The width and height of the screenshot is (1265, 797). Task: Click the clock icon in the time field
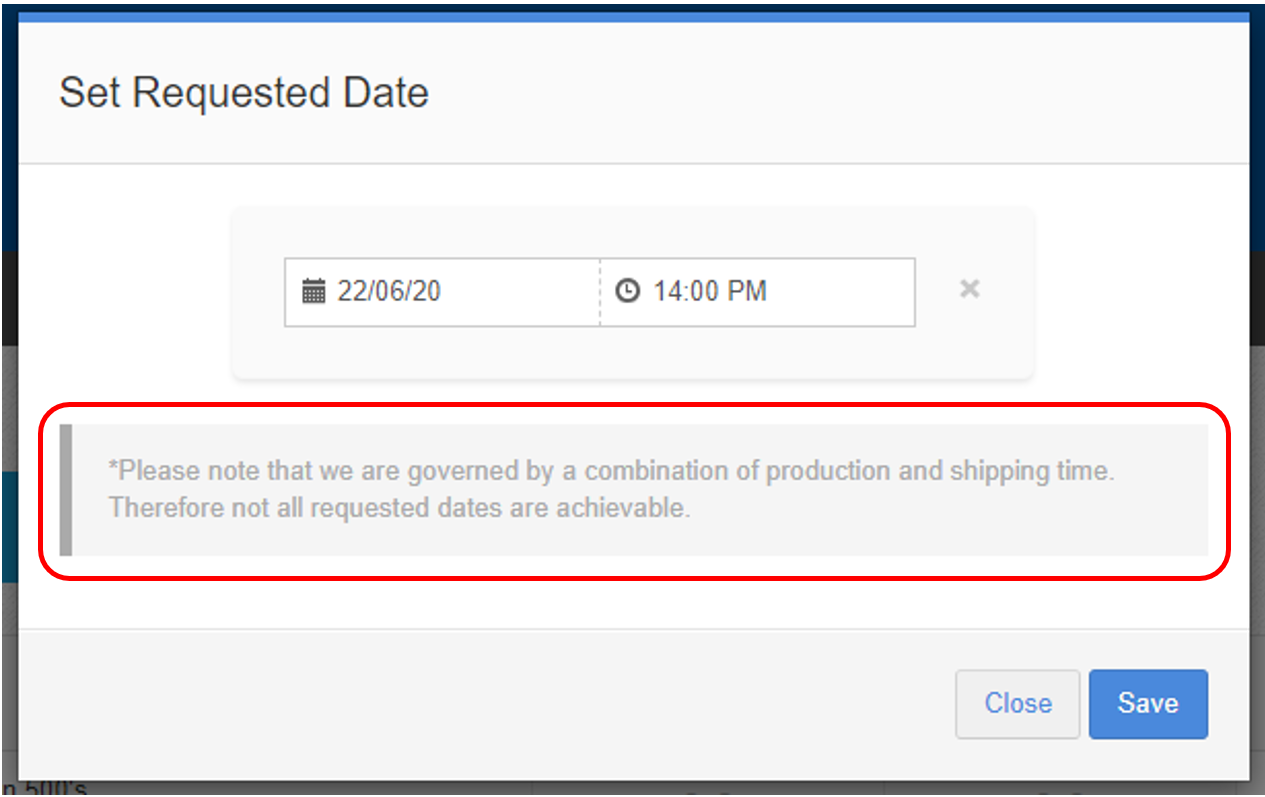tap(627, 292)
